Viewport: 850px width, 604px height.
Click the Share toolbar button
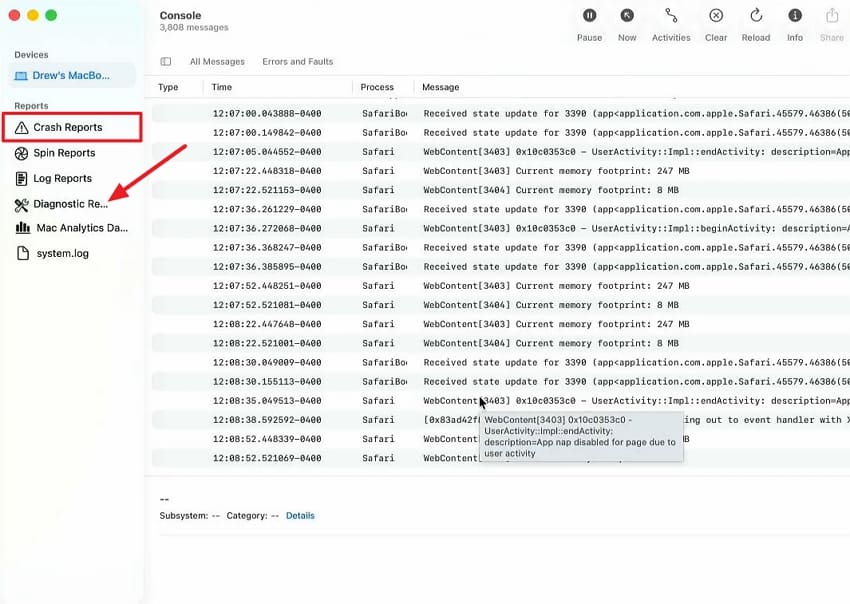point(832,24)
